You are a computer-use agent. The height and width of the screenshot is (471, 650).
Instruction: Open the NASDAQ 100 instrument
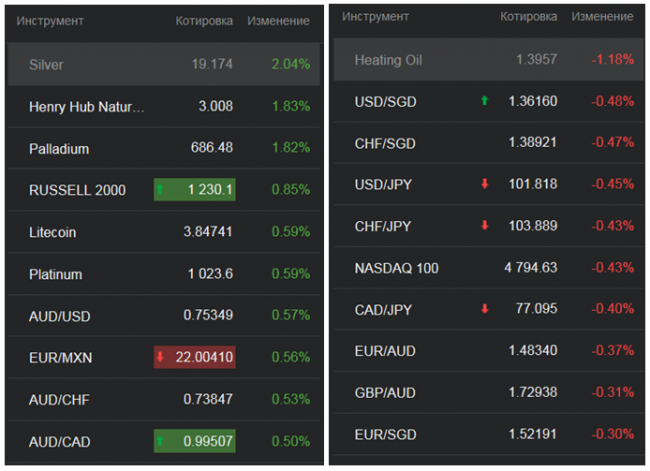(x=396, y=268)
